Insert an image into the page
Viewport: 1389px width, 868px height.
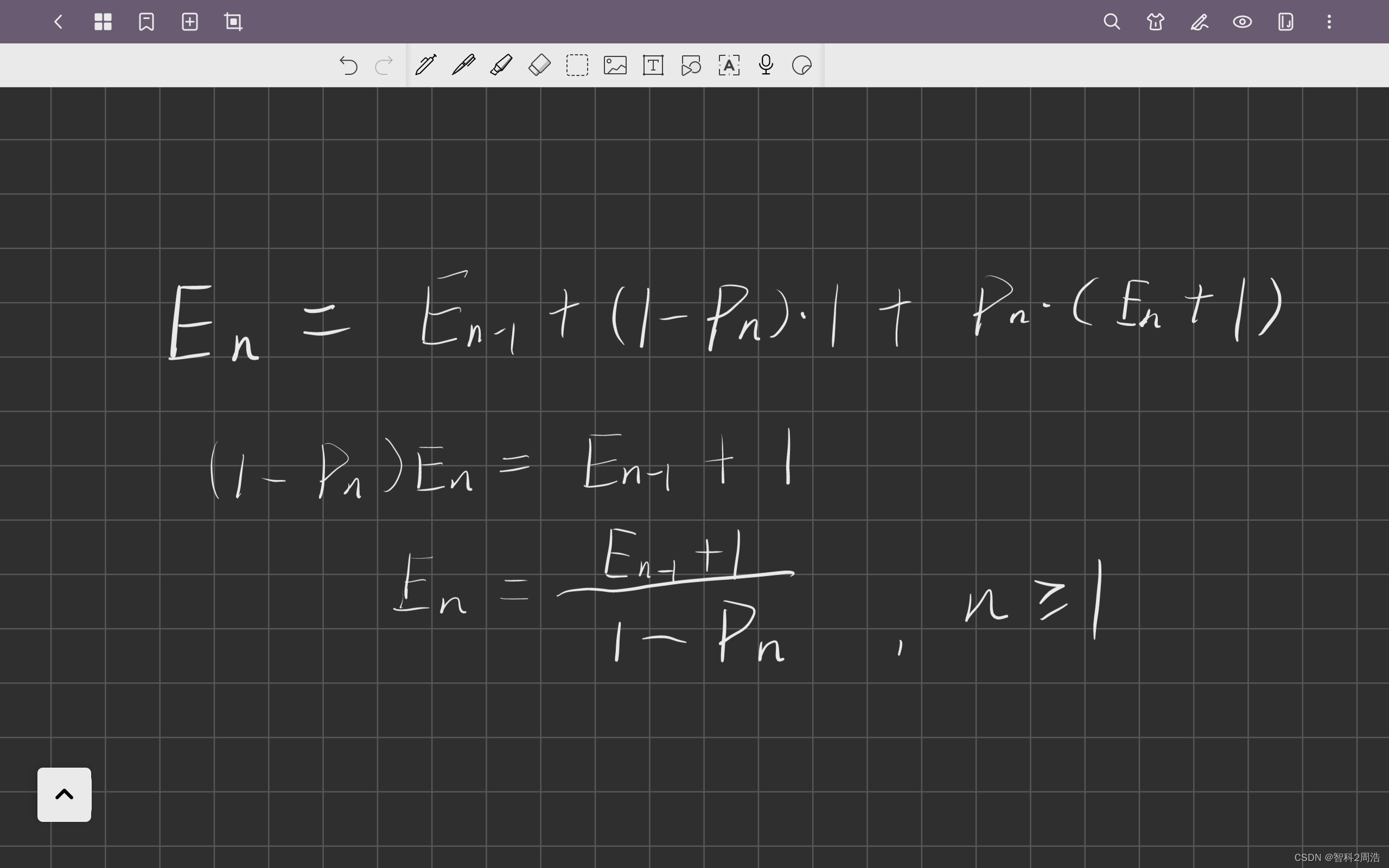pyautogui.click(x=615, y=65)
